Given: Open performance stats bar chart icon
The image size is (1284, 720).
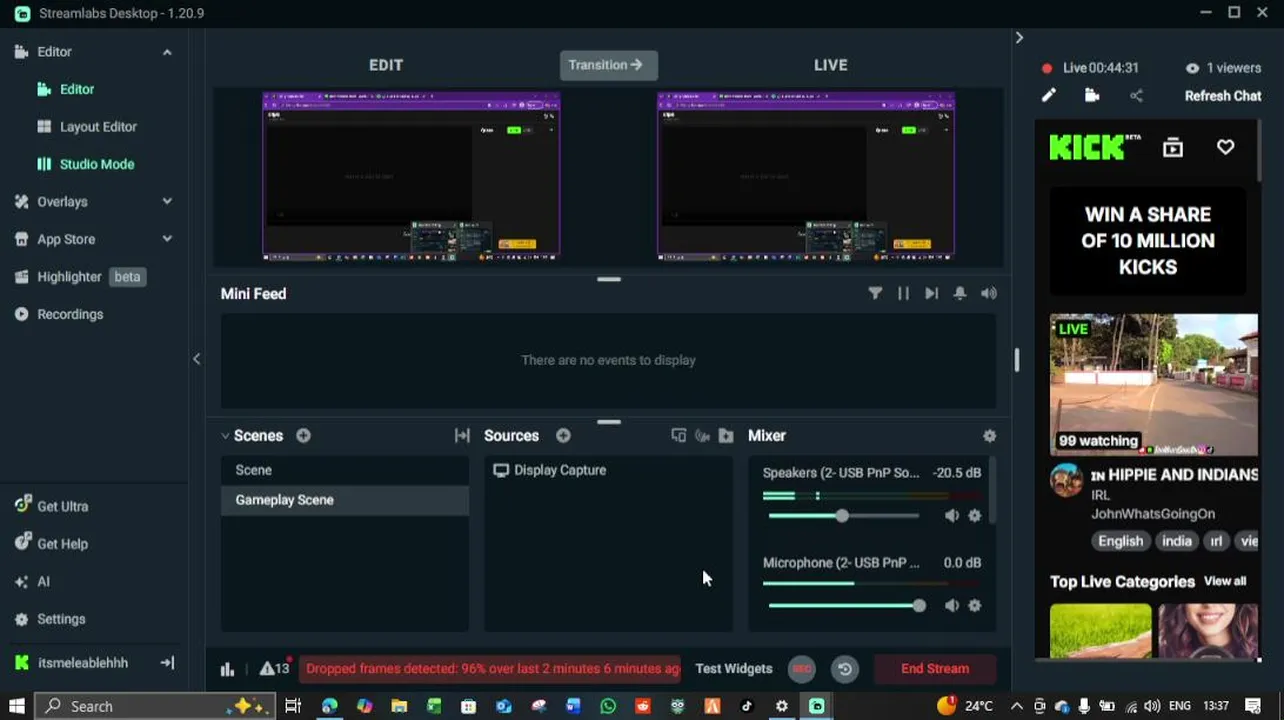Looking at the screenshot, I should pos(227,669).
